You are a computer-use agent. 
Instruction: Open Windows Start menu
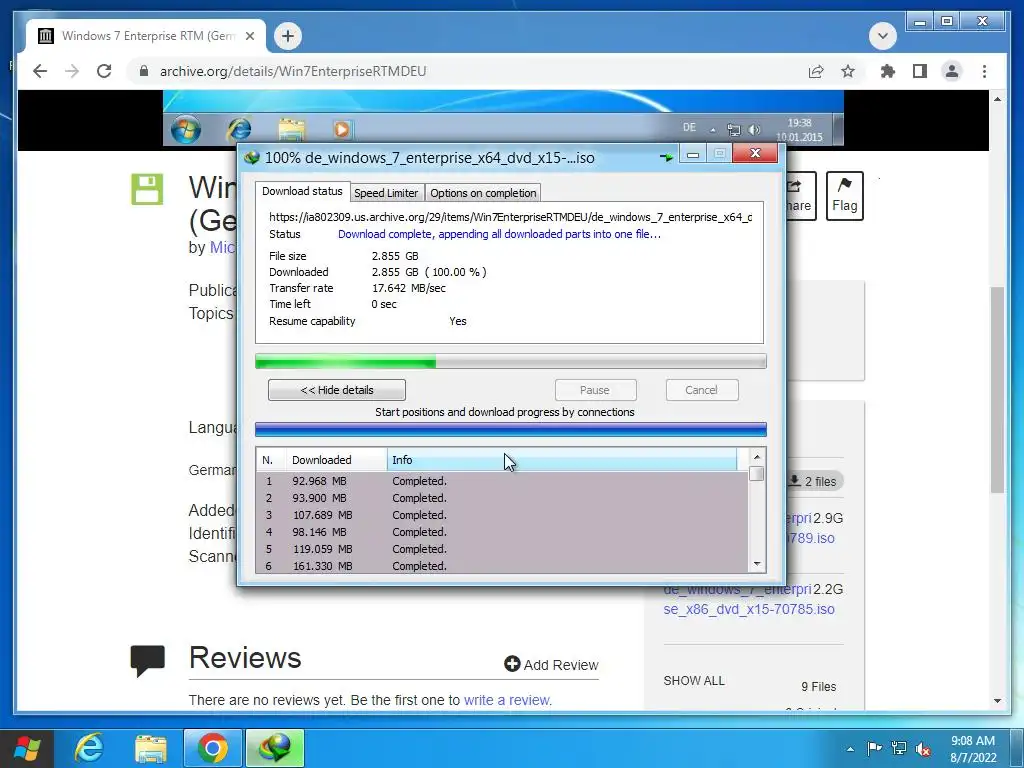pyautogui.click(x=27, y=748)
